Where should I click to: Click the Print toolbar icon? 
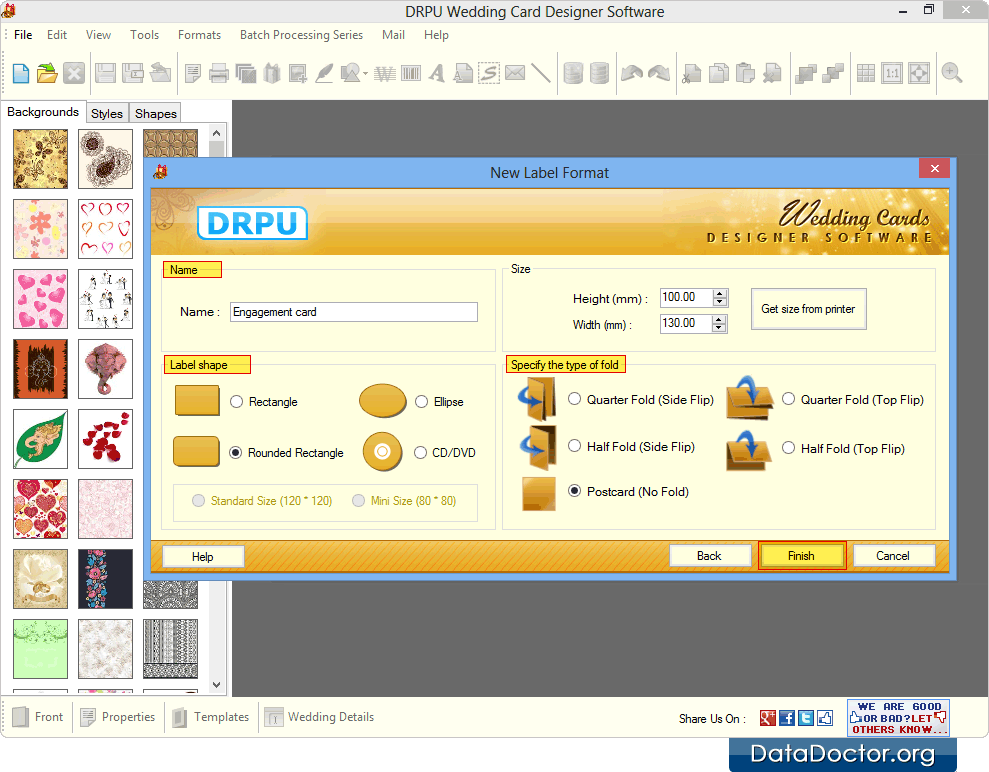pyautogui.click(x=219, y=74)
